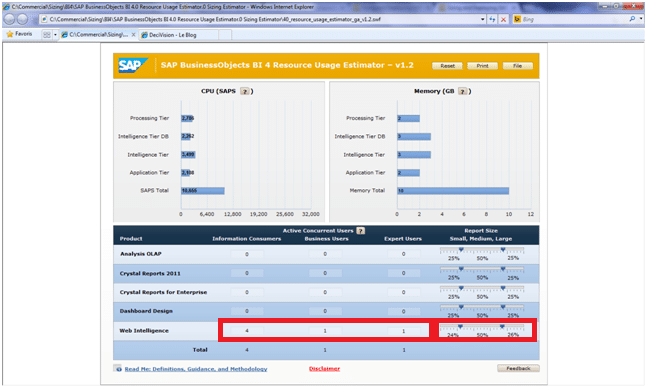
Task: Click the Print button
Action: point(482,66)
